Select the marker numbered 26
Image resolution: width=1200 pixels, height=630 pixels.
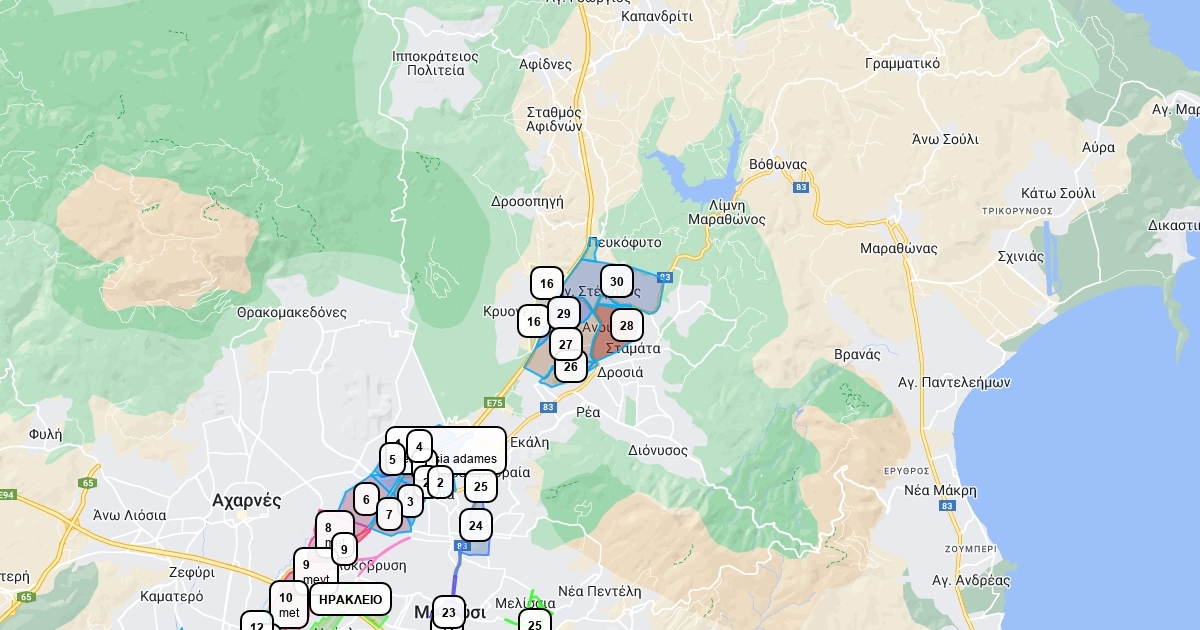[571, 367]
